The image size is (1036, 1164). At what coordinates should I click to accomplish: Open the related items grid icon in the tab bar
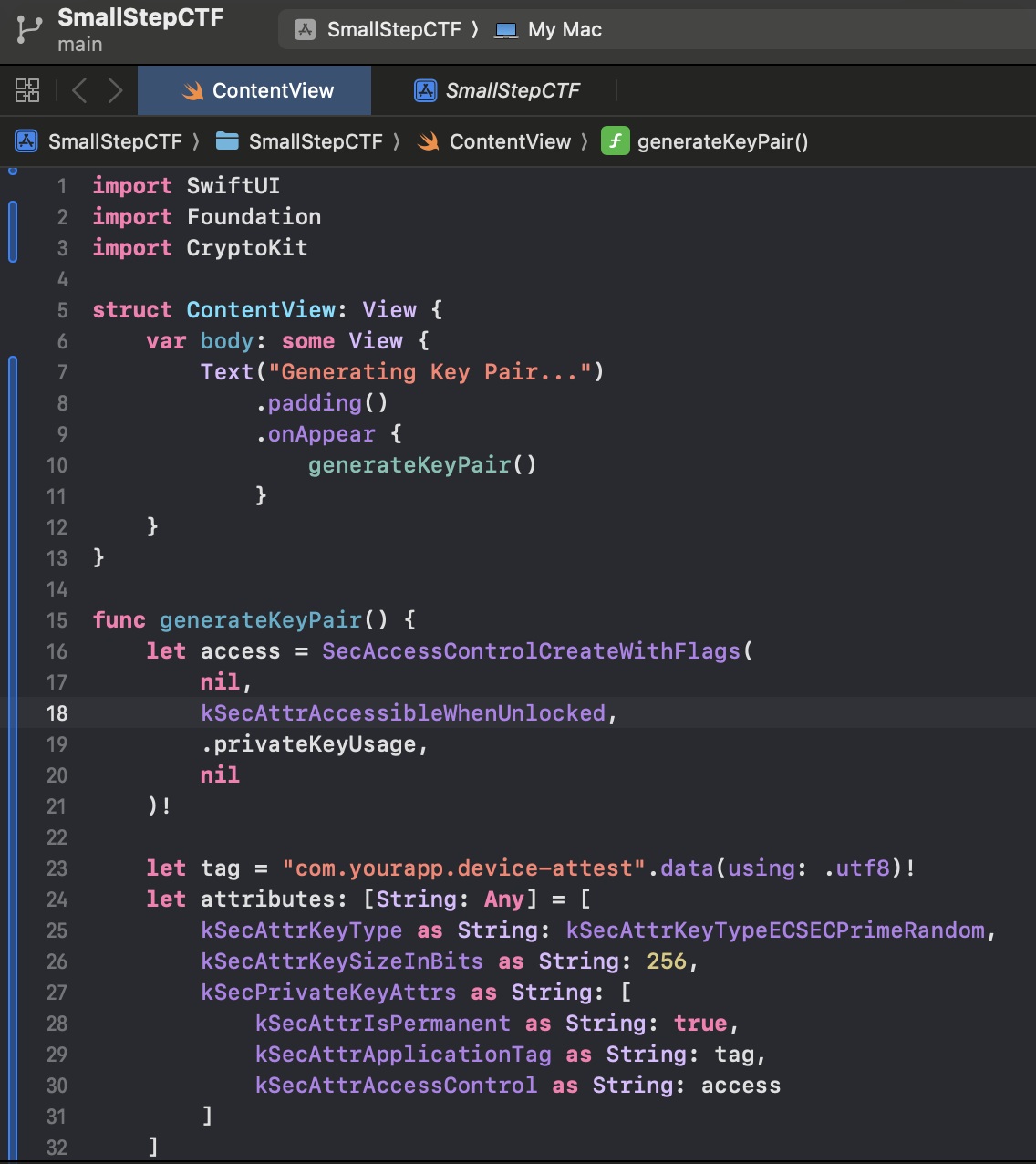click(x=27, y=90)
